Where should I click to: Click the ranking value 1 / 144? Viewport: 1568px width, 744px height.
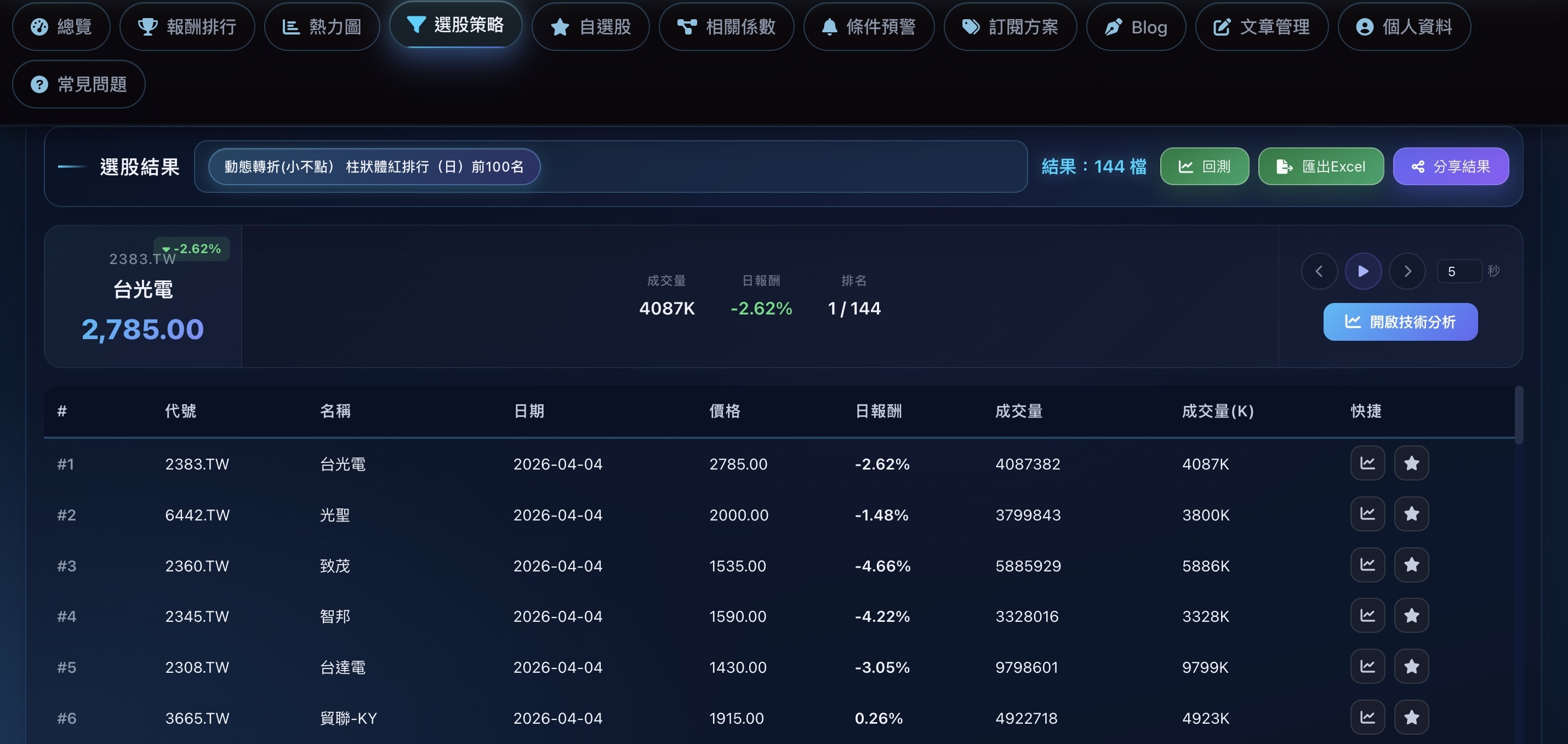pyautogui.click(x=854, y=308)
